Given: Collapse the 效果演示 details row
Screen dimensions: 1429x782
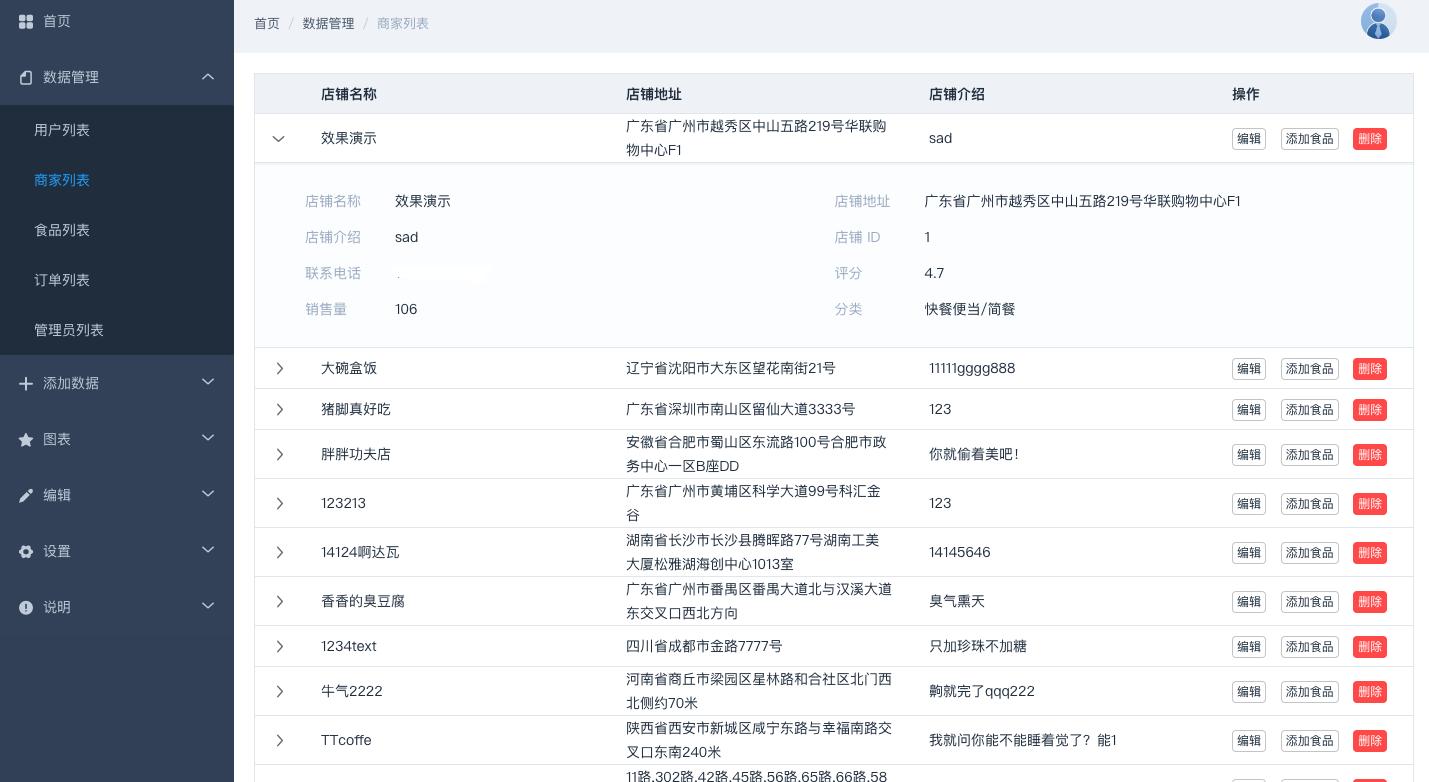Looking at the screenshot, I should pyautogui.click(x=278, y=139).
